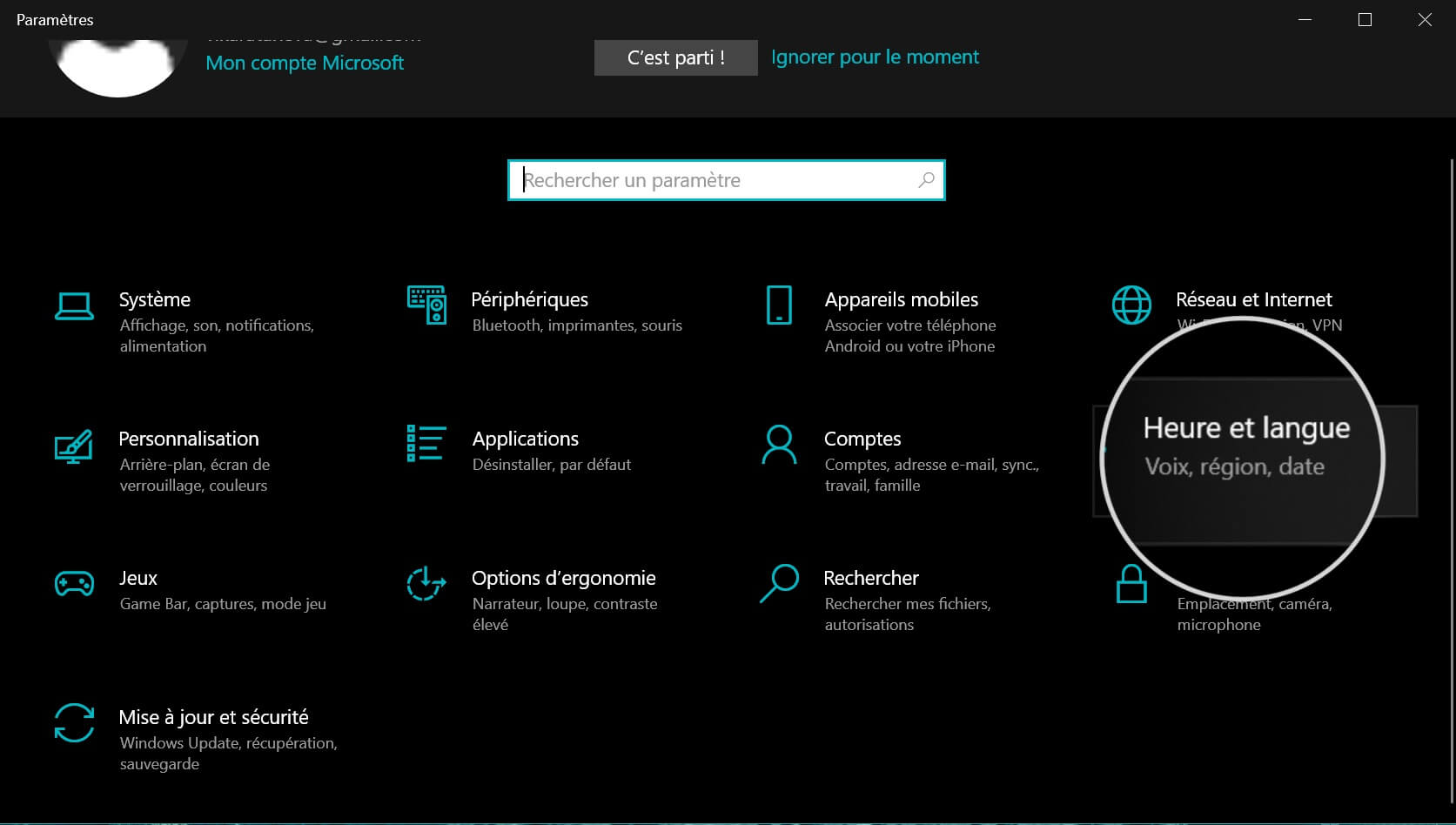Click 'Windows Update, récupération, sauvegarde' description
This screenshot has height=825, width=1456.
click(228, 753)
